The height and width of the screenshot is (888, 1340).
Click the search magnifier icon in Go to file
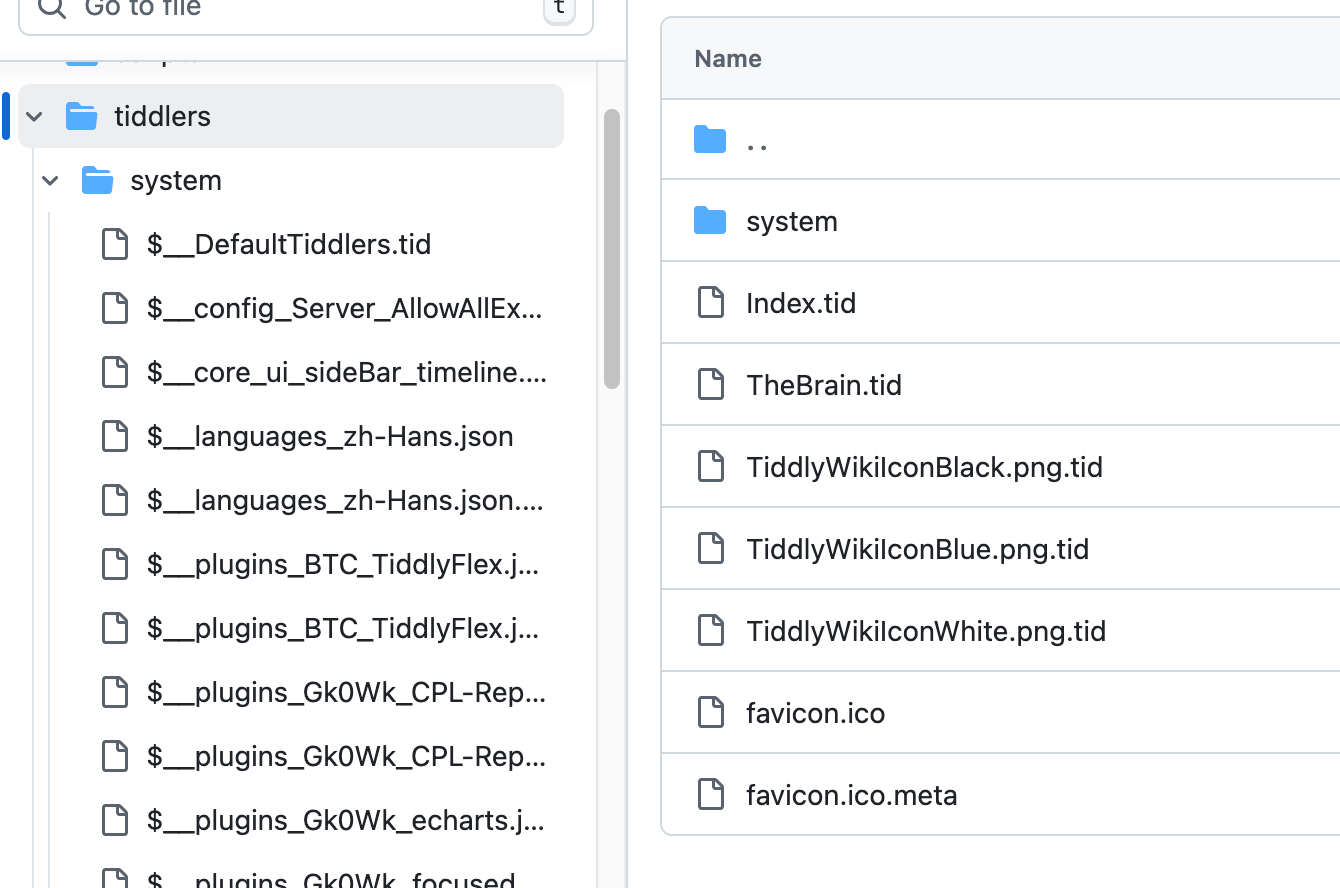click(x=52, y=9)
